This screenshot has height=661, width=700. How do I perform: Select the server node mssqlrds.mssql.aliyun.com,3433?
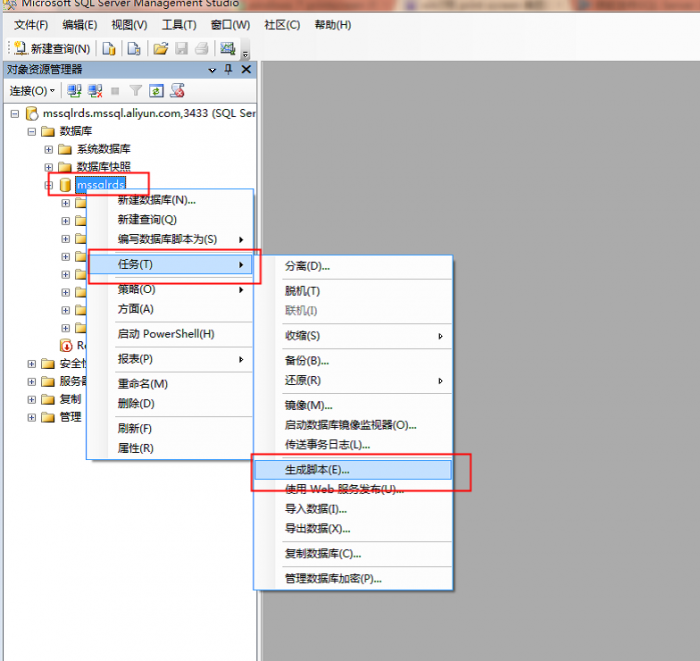pyautogui.click(x=149, y=113)
